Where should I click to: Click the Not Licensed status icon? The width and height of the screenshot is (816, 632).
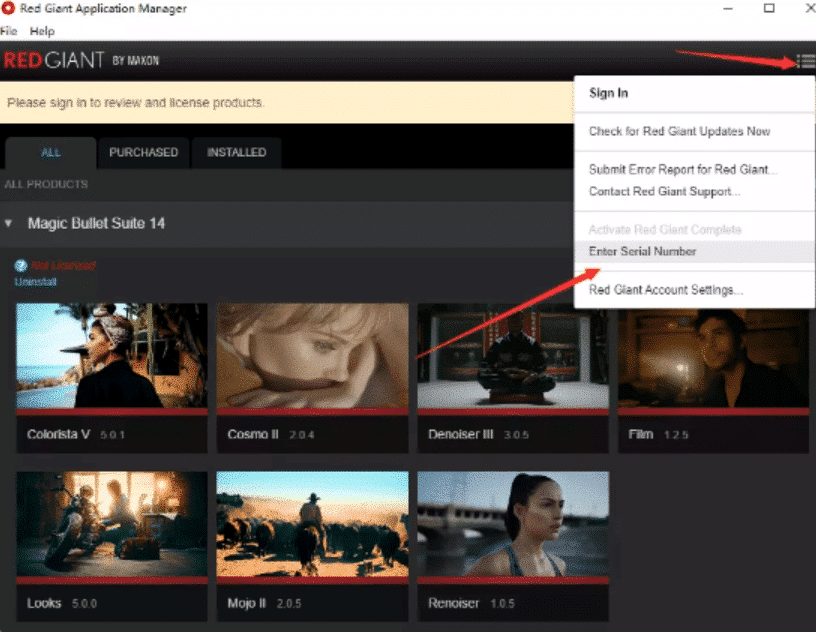20,266
